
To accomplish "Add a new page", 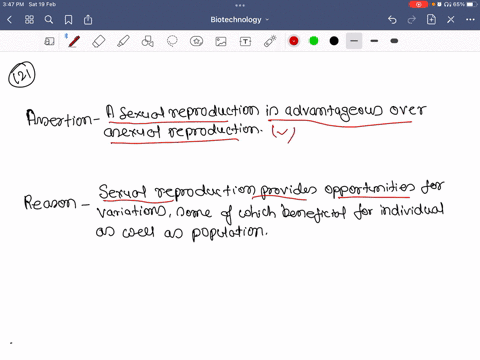I will tap(431, 20).
